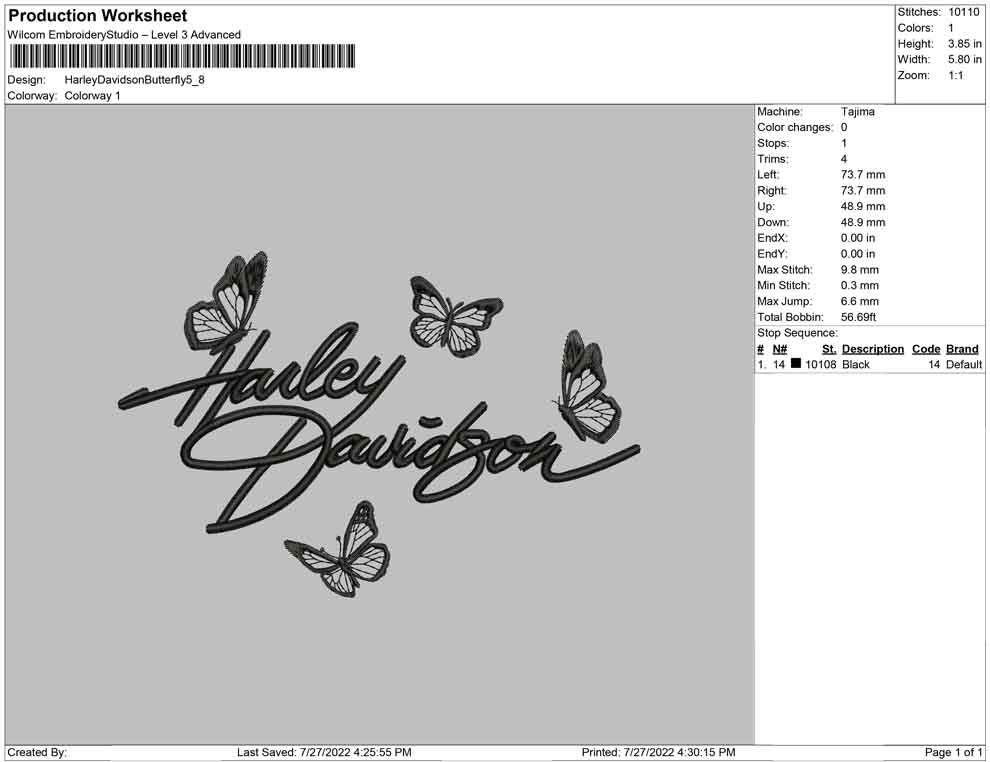990x762 pixels.
Task: Click 'Wilcom EmbroideryStudio – Level 3 Advanced' text
Action: [124, 35]
